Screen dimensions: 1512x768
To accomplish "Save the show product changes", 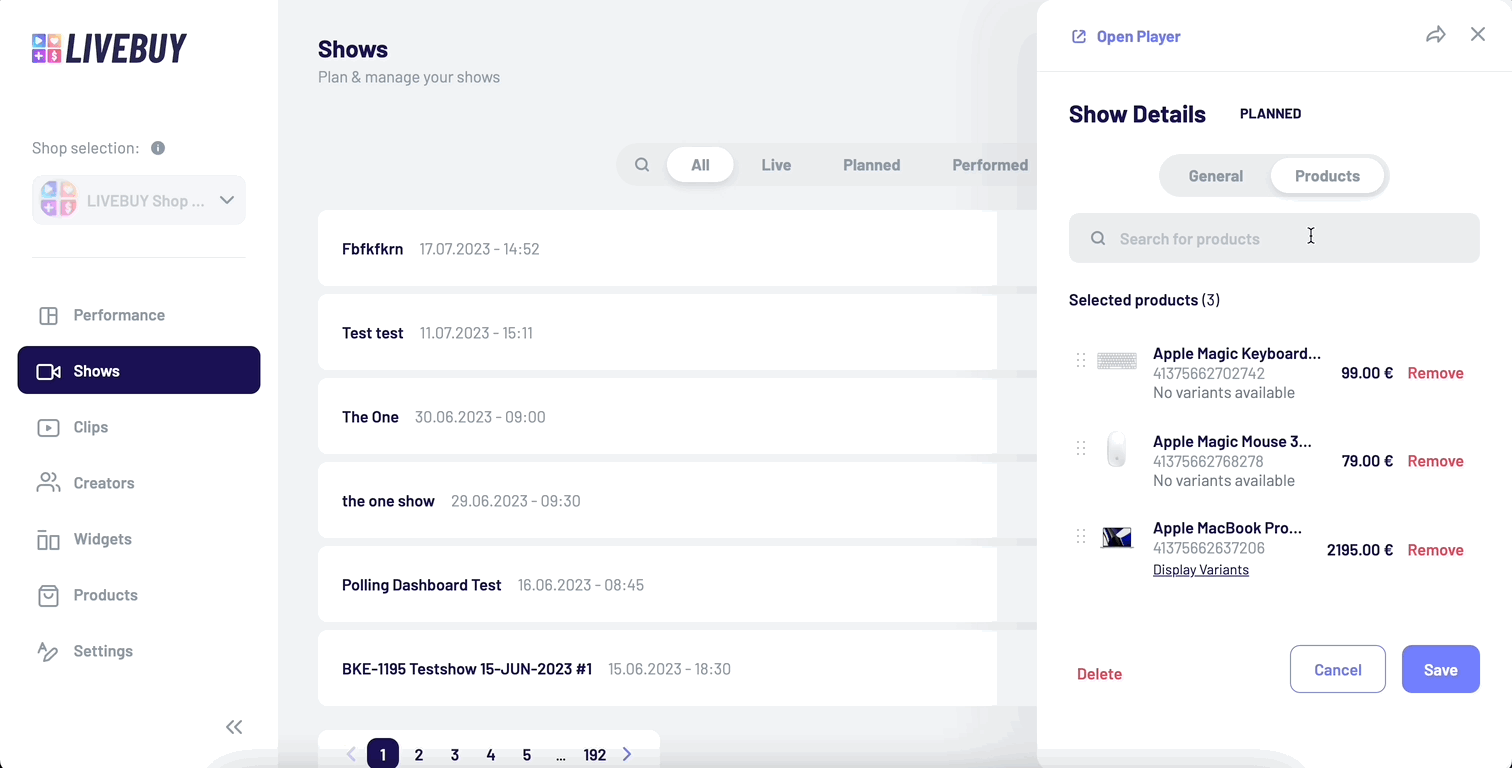I will 1440,669.
